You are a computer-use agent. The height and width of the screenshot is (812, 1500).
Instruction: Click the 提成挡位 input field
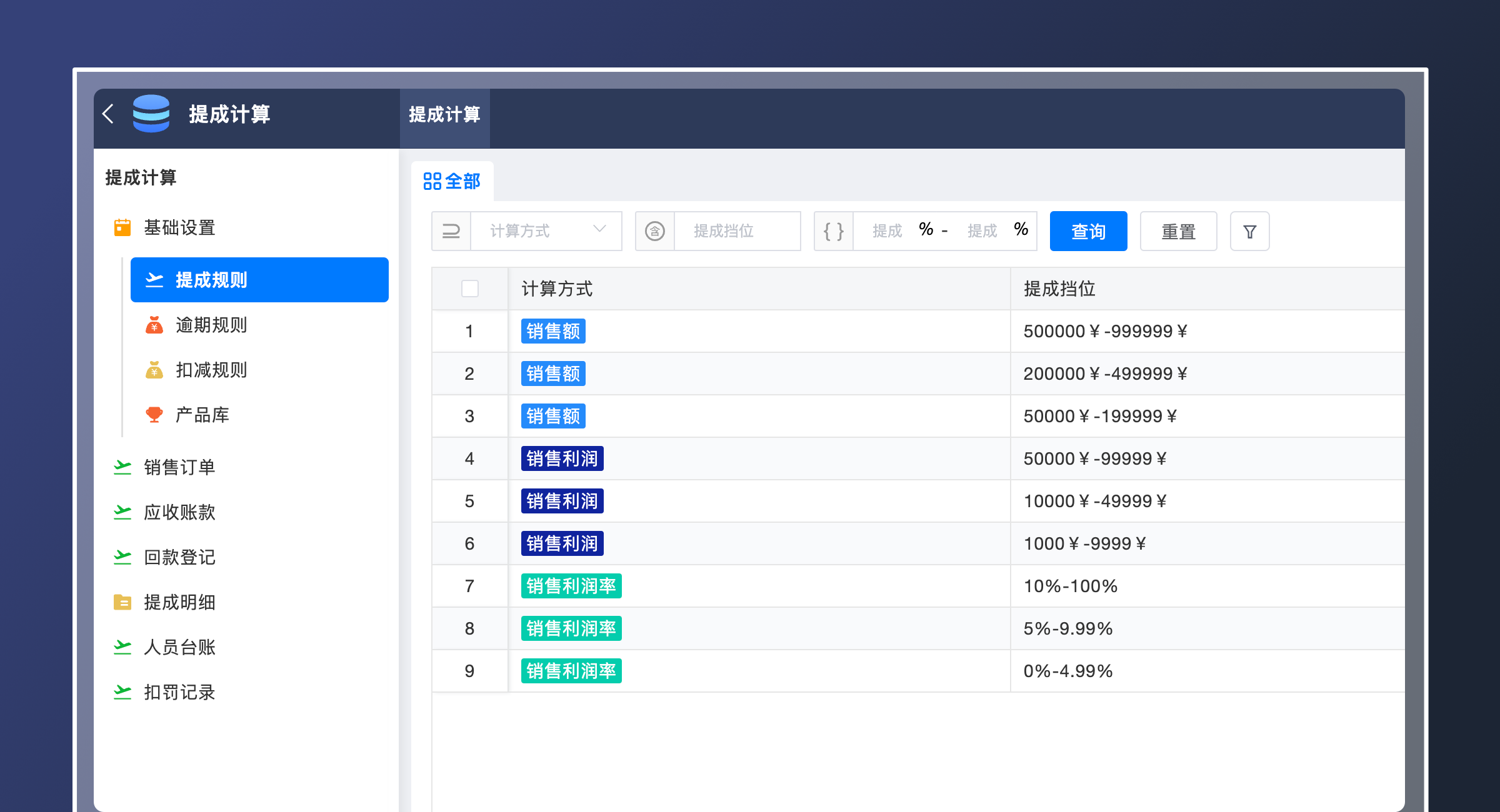coord(736,231)
